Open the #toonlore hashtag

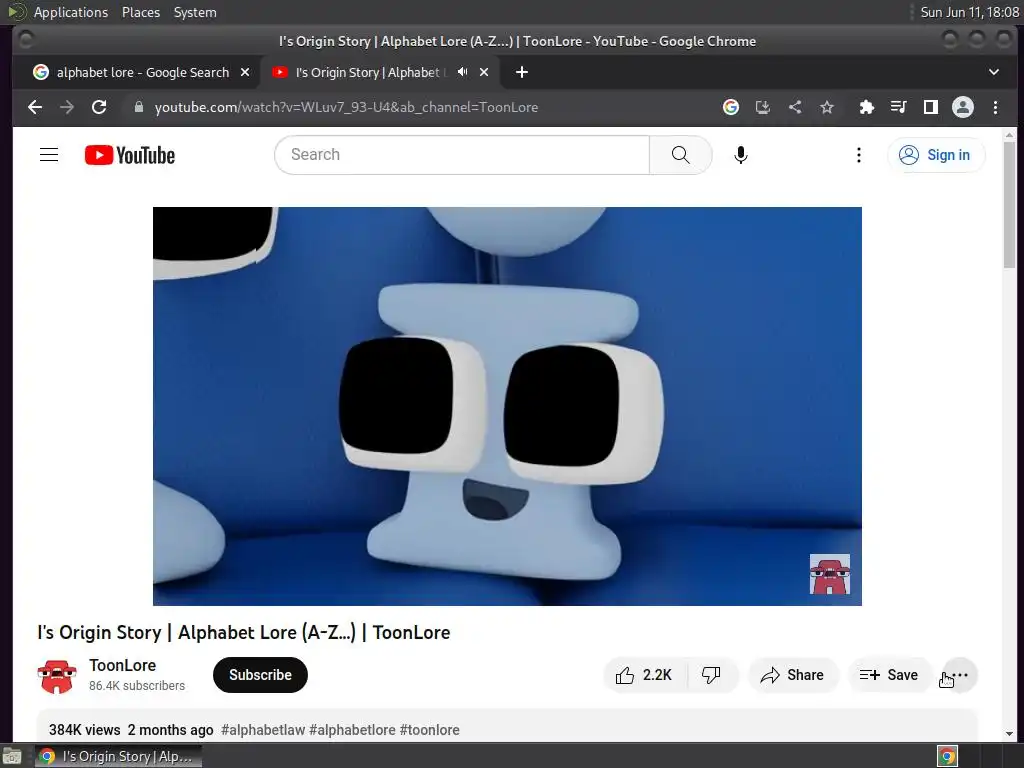pos(429,730)
